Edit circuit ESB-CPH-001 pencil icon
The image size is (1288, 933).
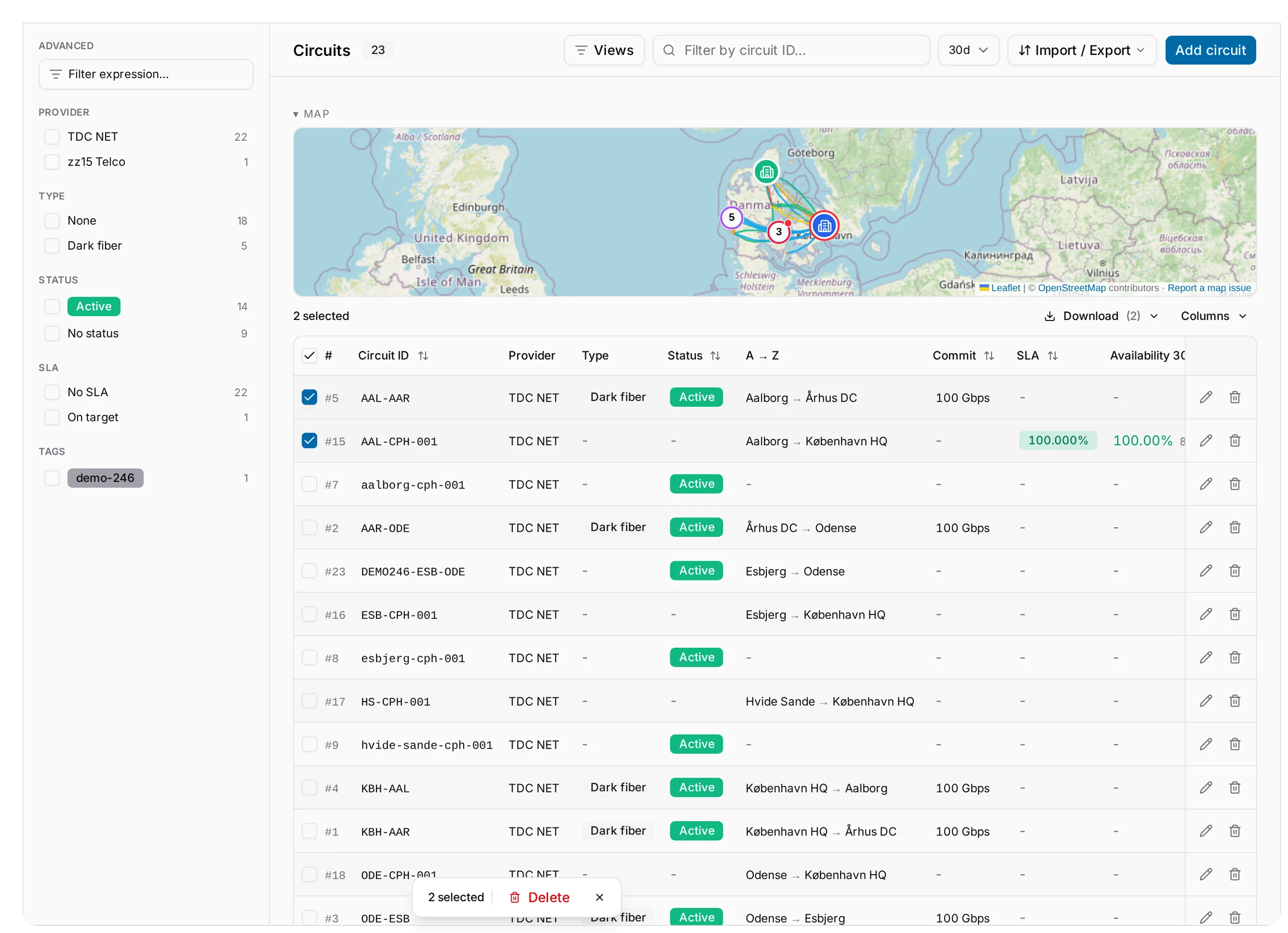[x=1206, y=615]
